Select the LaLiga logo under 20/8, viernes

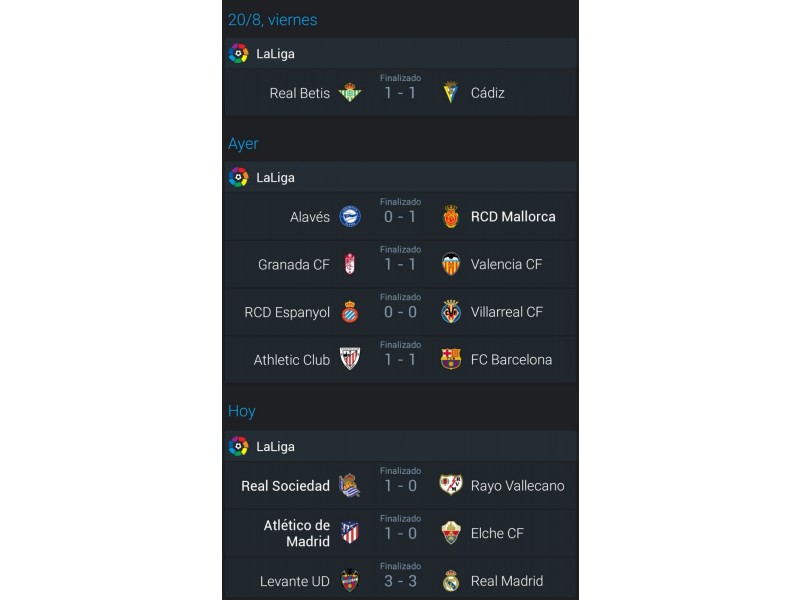pos(238,53)
